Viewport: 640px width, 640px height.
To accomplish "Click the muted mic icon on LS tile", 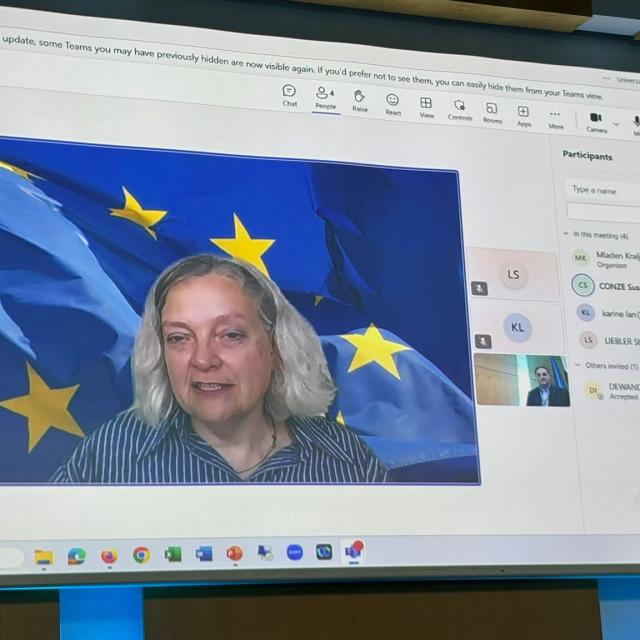I will (479, 288).
